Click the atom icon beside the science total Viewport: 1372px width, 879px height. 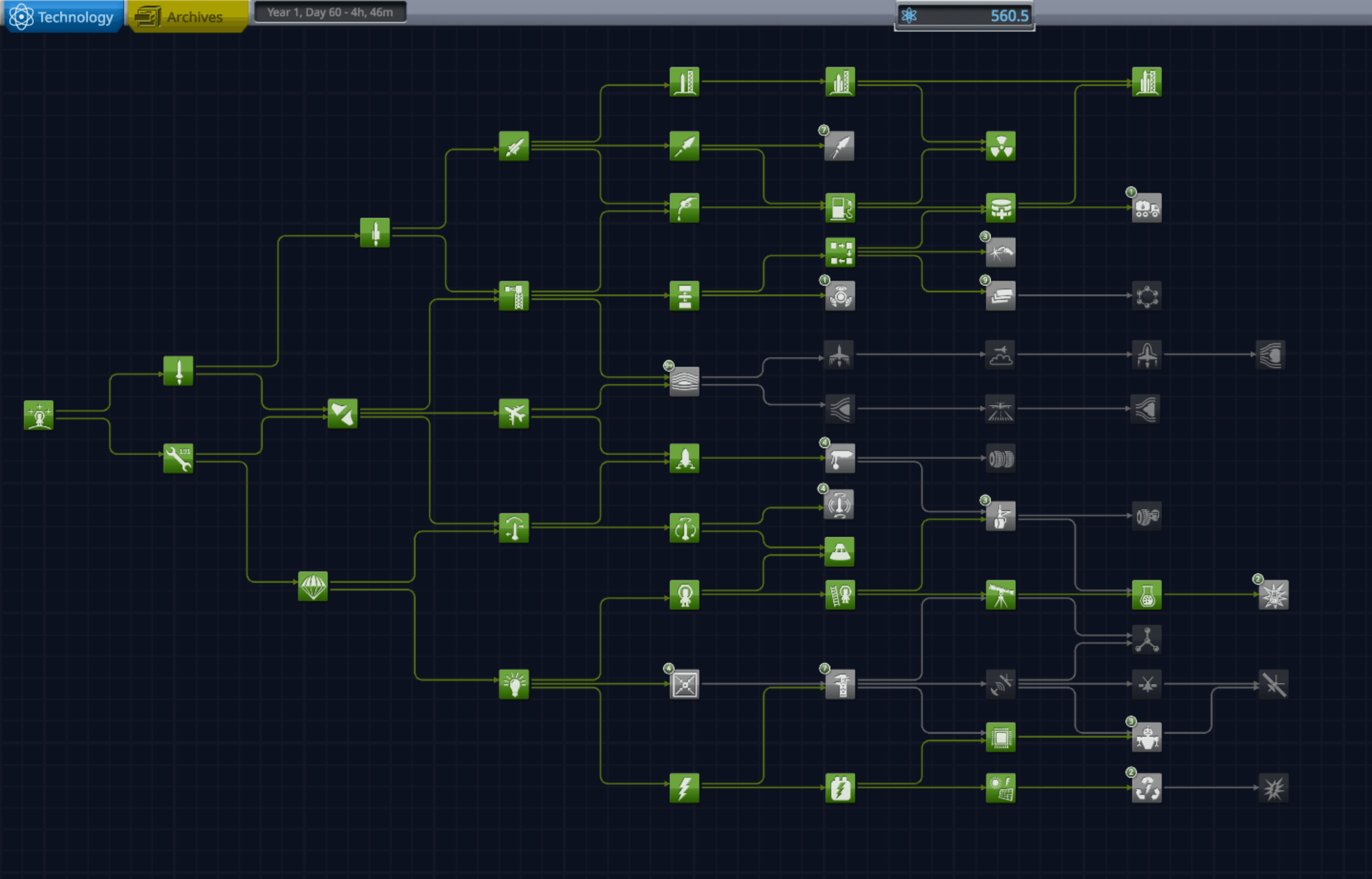coord(909,15)
